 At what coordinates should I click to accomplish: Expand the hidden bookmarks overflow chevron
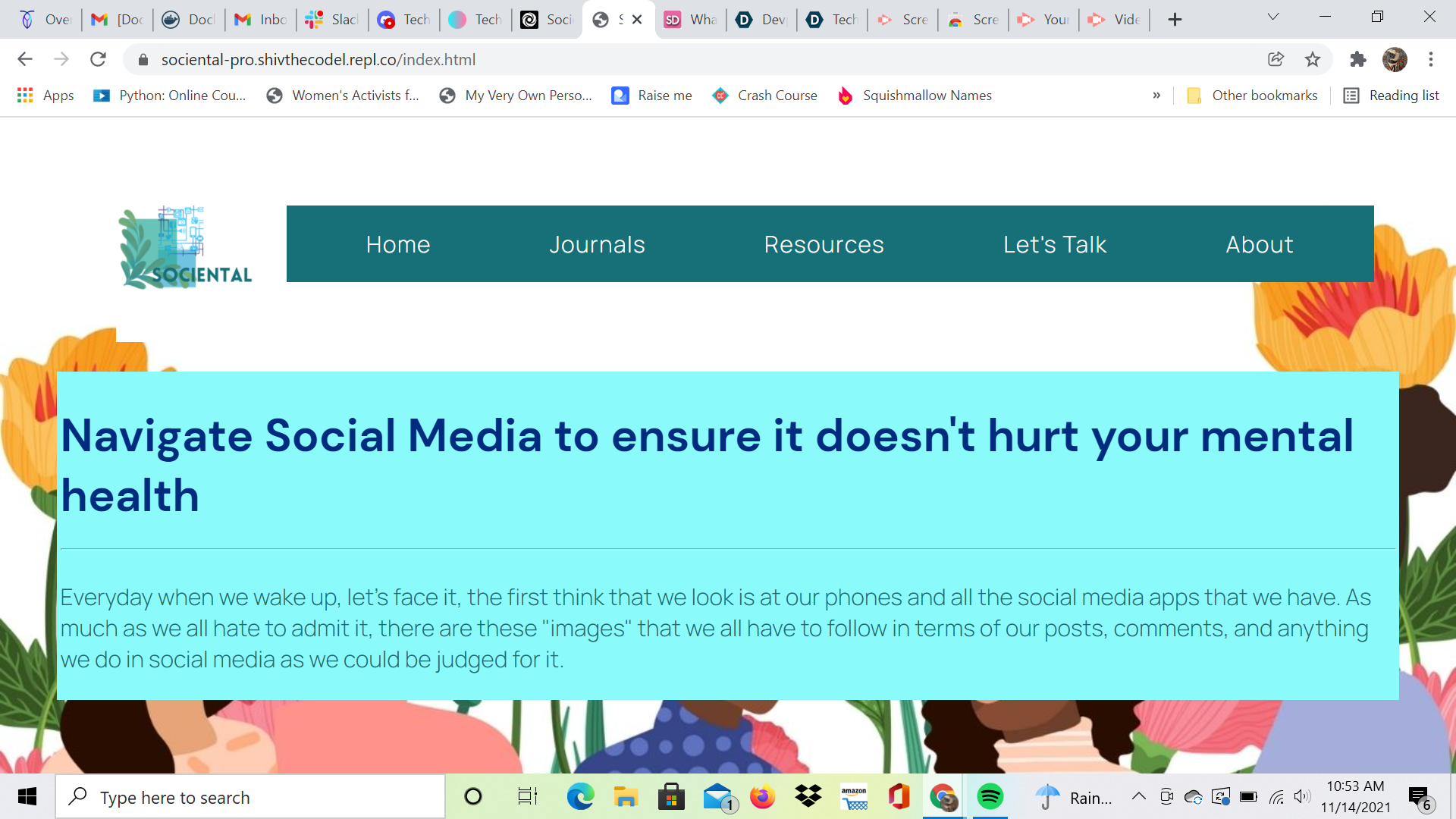point(1156,96)
